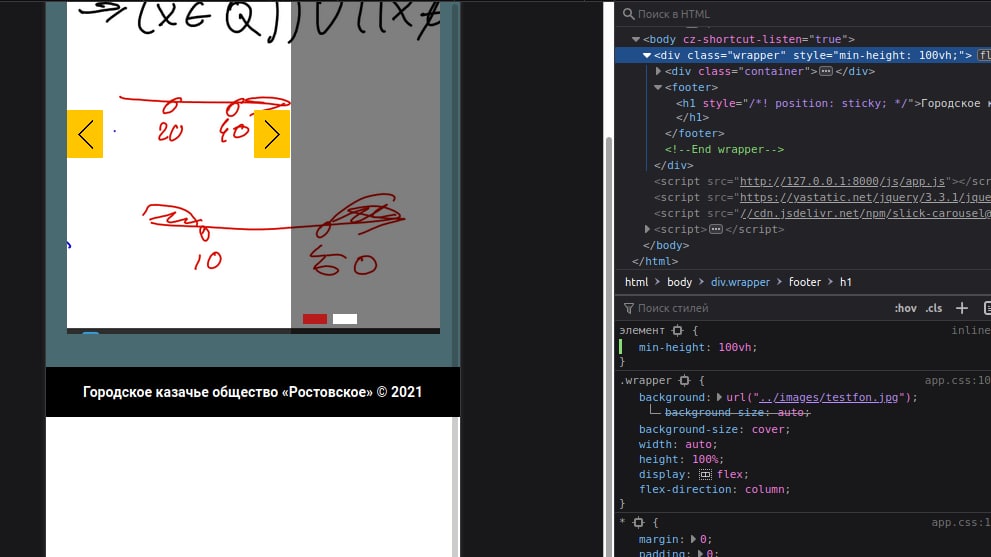
Task: Expand the background shorthand property
Action: point(719,398)
